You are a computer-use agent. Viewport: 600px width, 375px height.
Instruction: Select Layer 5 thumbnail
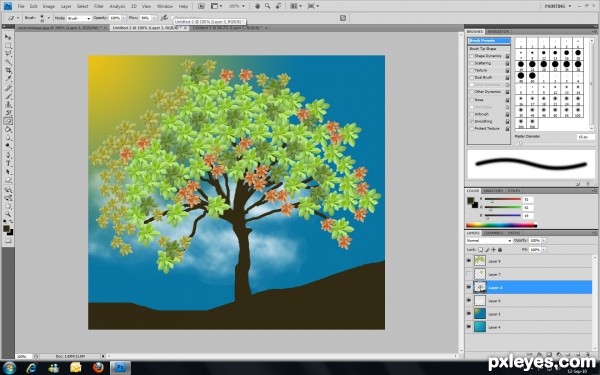[x=480, y=314]
